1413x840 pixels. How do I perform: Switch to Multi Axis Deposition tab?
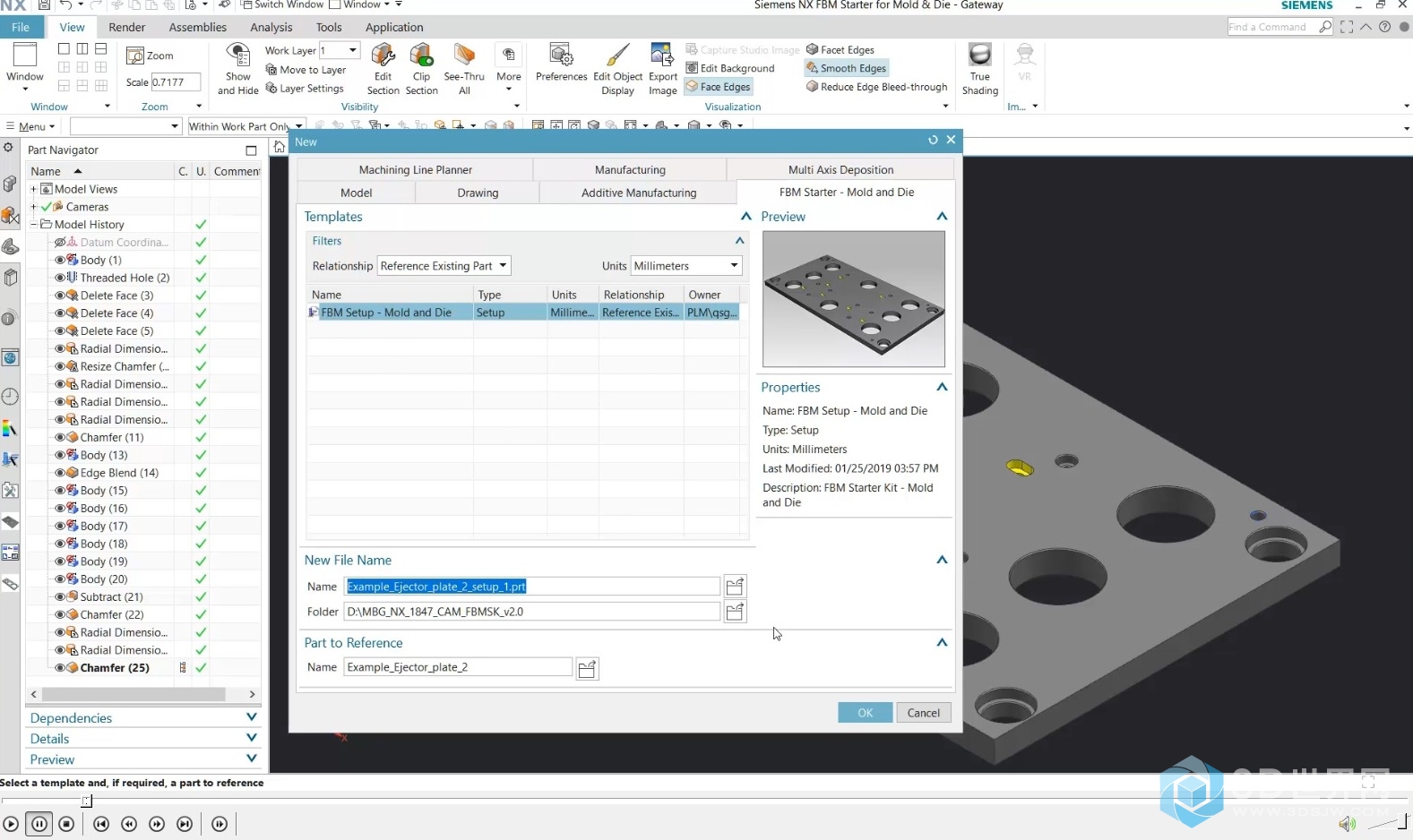[x=840, y=169]
